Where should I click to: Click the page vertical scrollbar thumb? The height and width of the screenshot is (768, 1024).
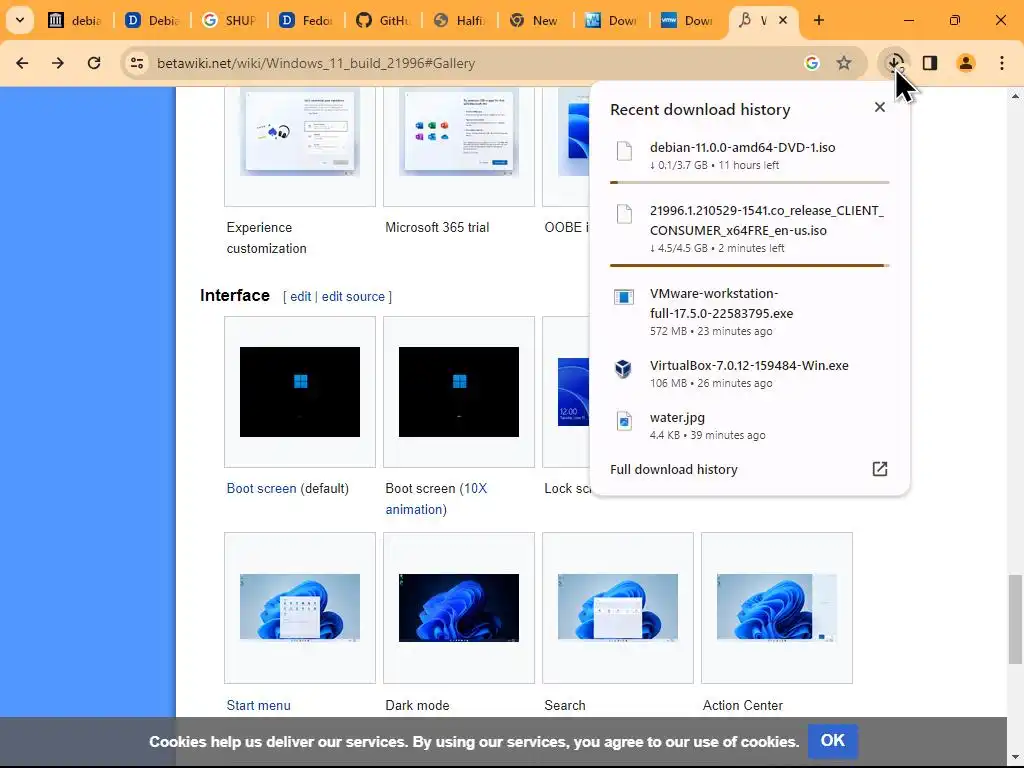1015,618
